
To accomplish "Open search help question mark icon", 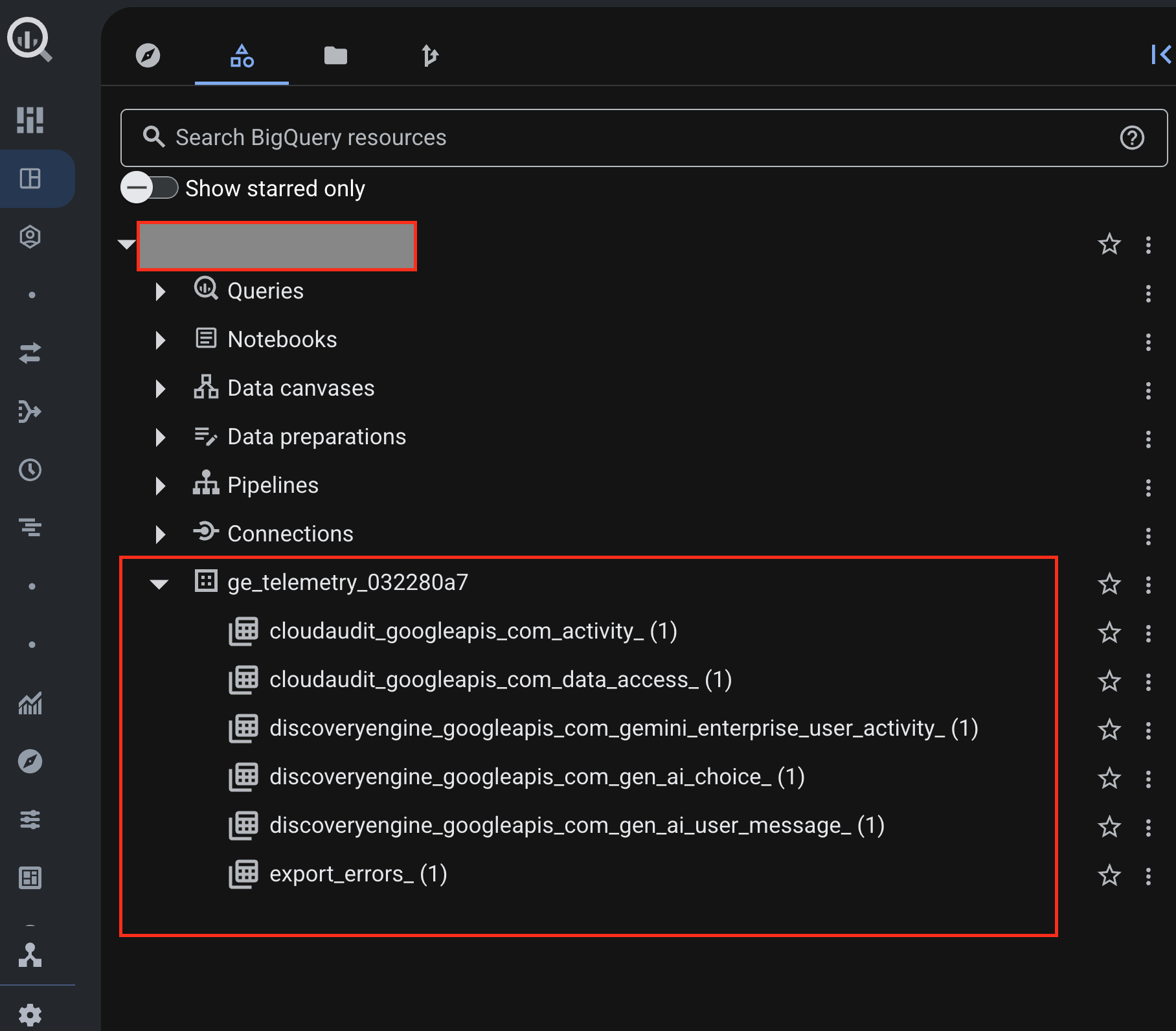I will pyautogui.click(x=1132, y=138).
